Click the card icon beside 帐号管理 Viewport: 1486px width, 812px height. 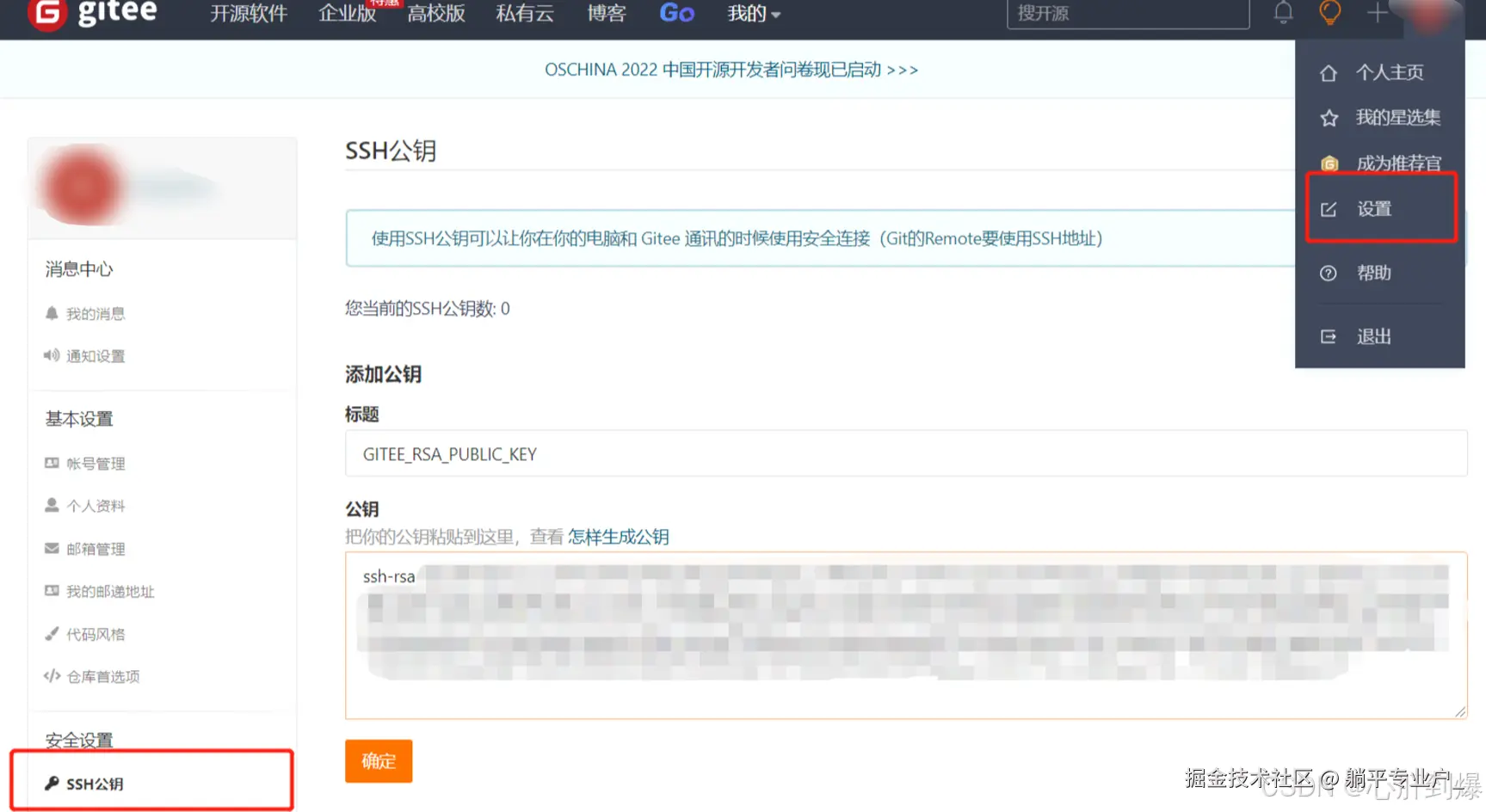[52, 463]
